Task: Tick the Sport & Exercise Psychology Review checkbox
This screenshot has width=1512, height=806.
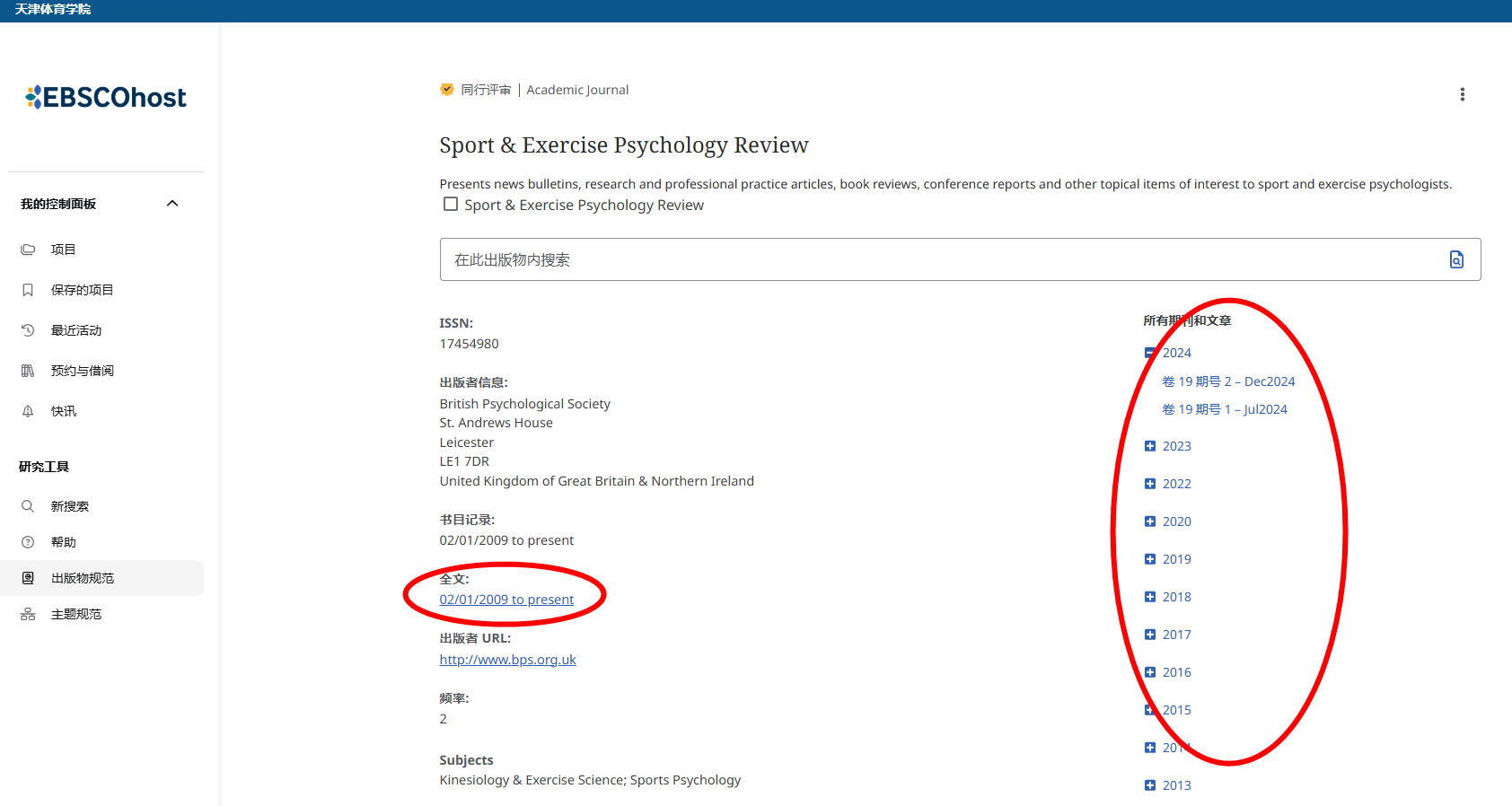Action: tap(451, 205)
